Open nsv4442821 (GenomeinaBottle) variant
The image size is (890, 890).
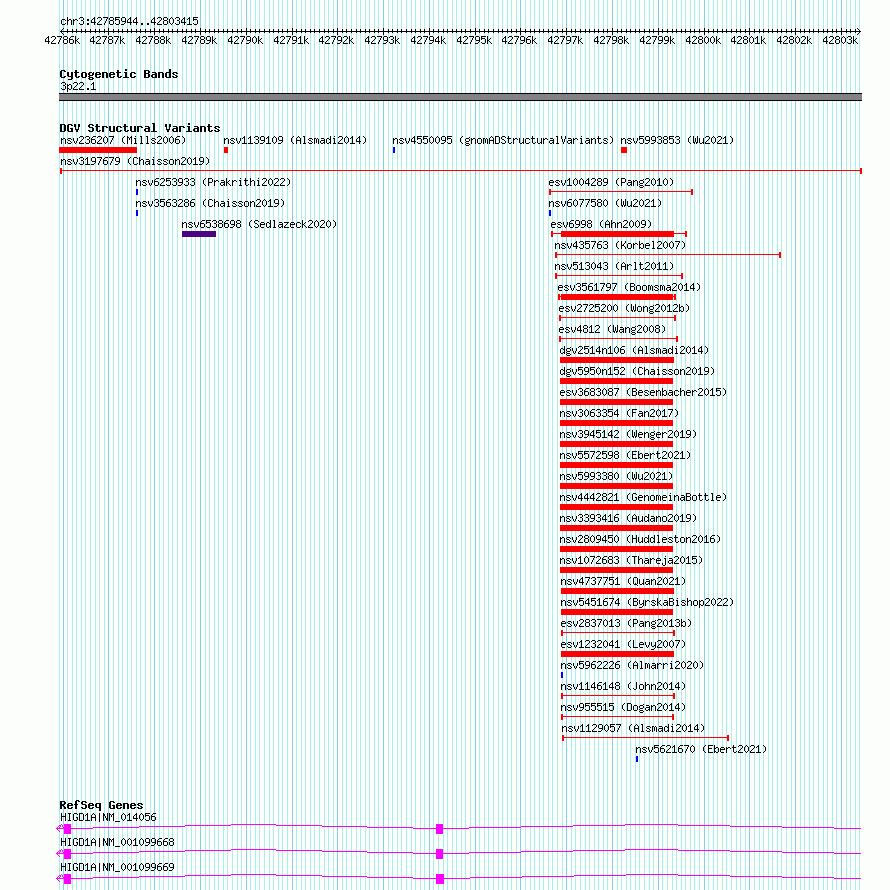pyautogui.click(x=643, y=497)
